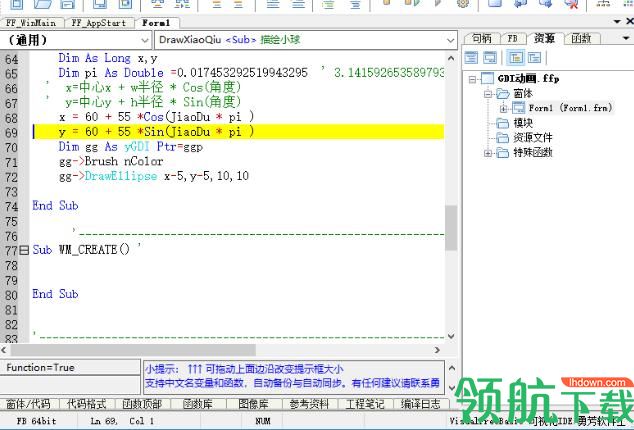
Task: Switch to the FF_WinMain tab
Action: [31, 23]
